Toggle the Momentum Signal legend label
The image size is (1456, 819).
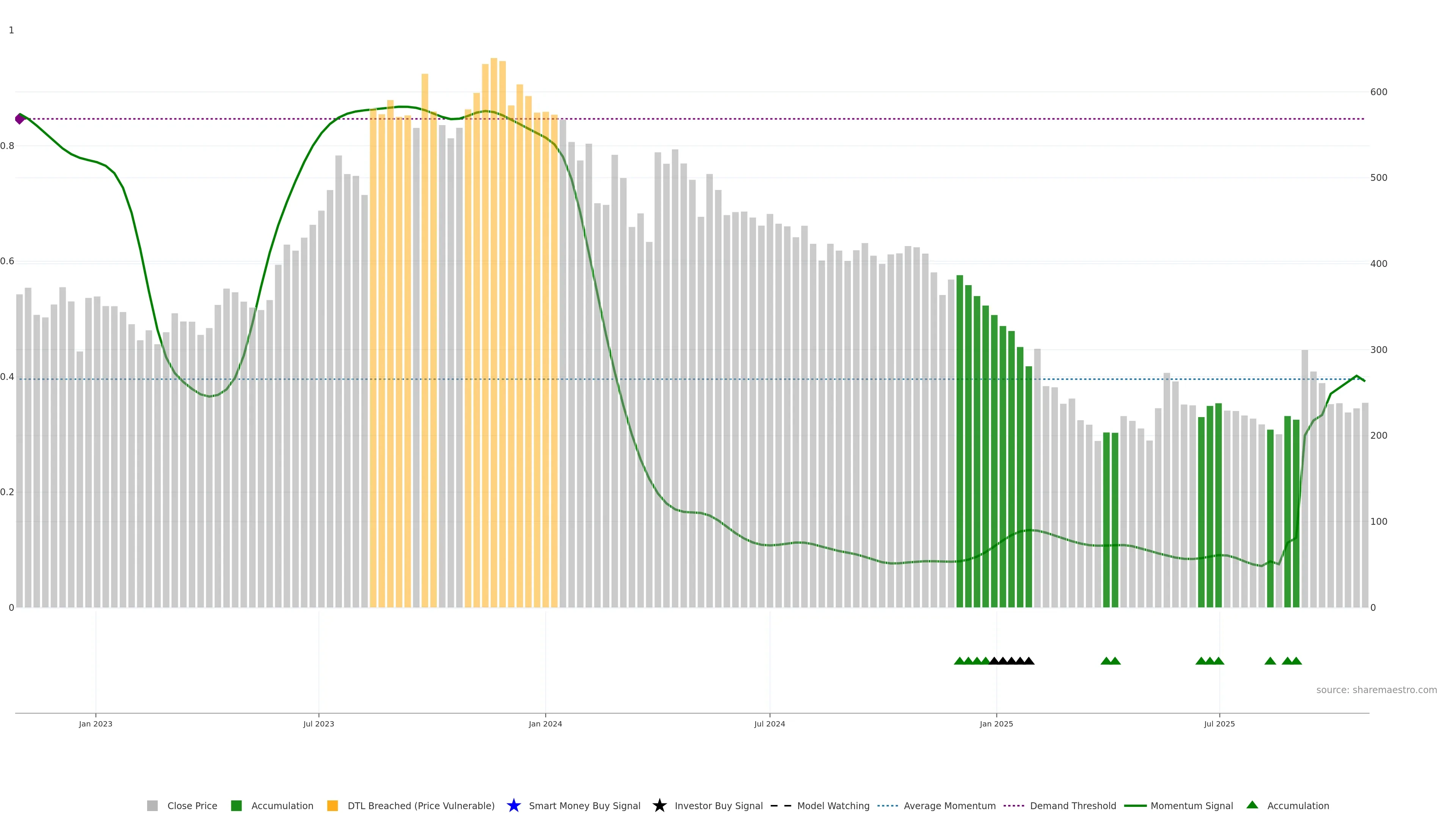click(1191, 805)
